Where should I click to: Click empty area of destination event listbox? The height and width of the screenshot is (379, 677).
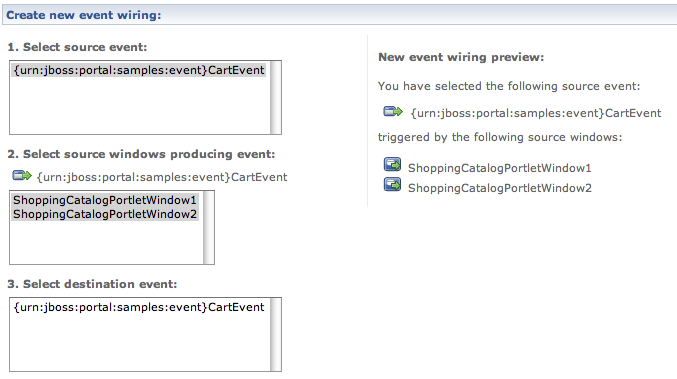[x=140, y=343]
